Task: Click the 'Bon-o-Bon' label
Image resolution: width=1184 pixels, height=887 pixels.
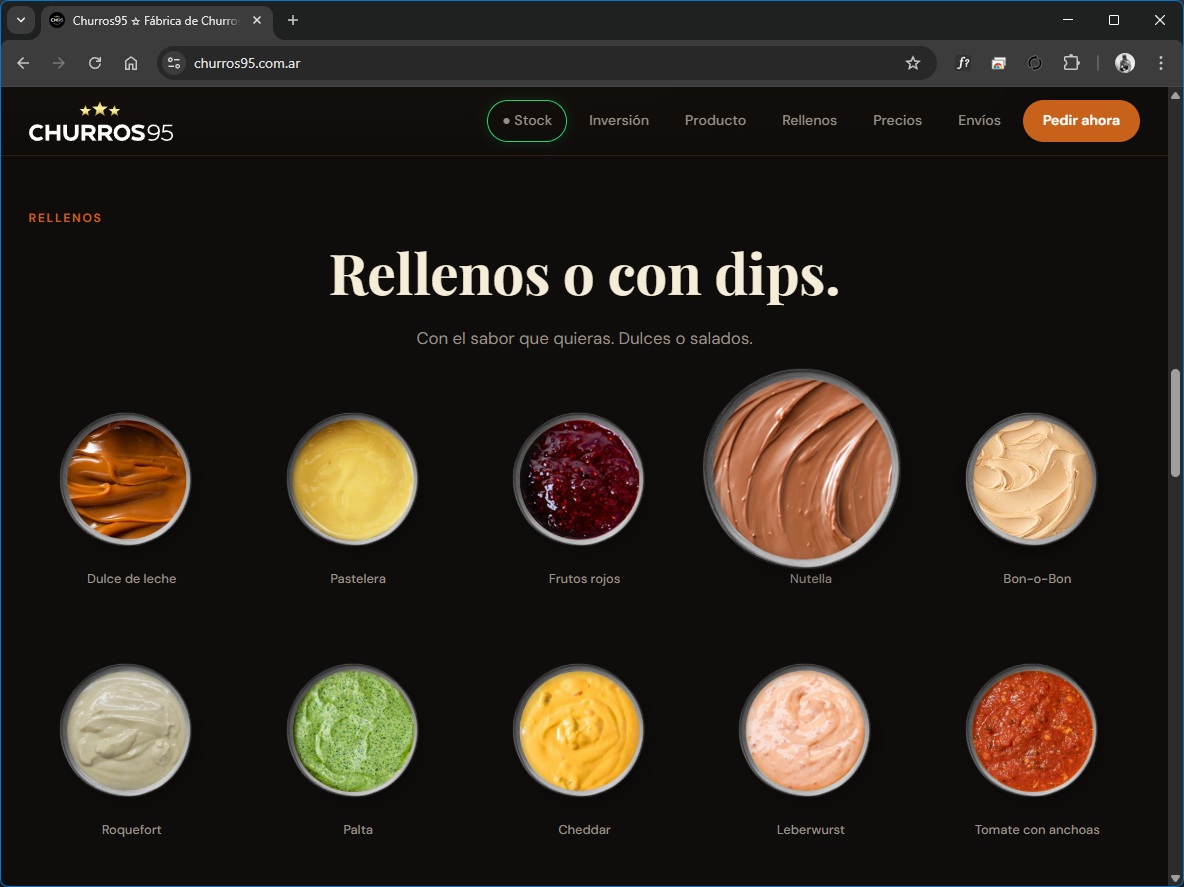Action: 1038,579
